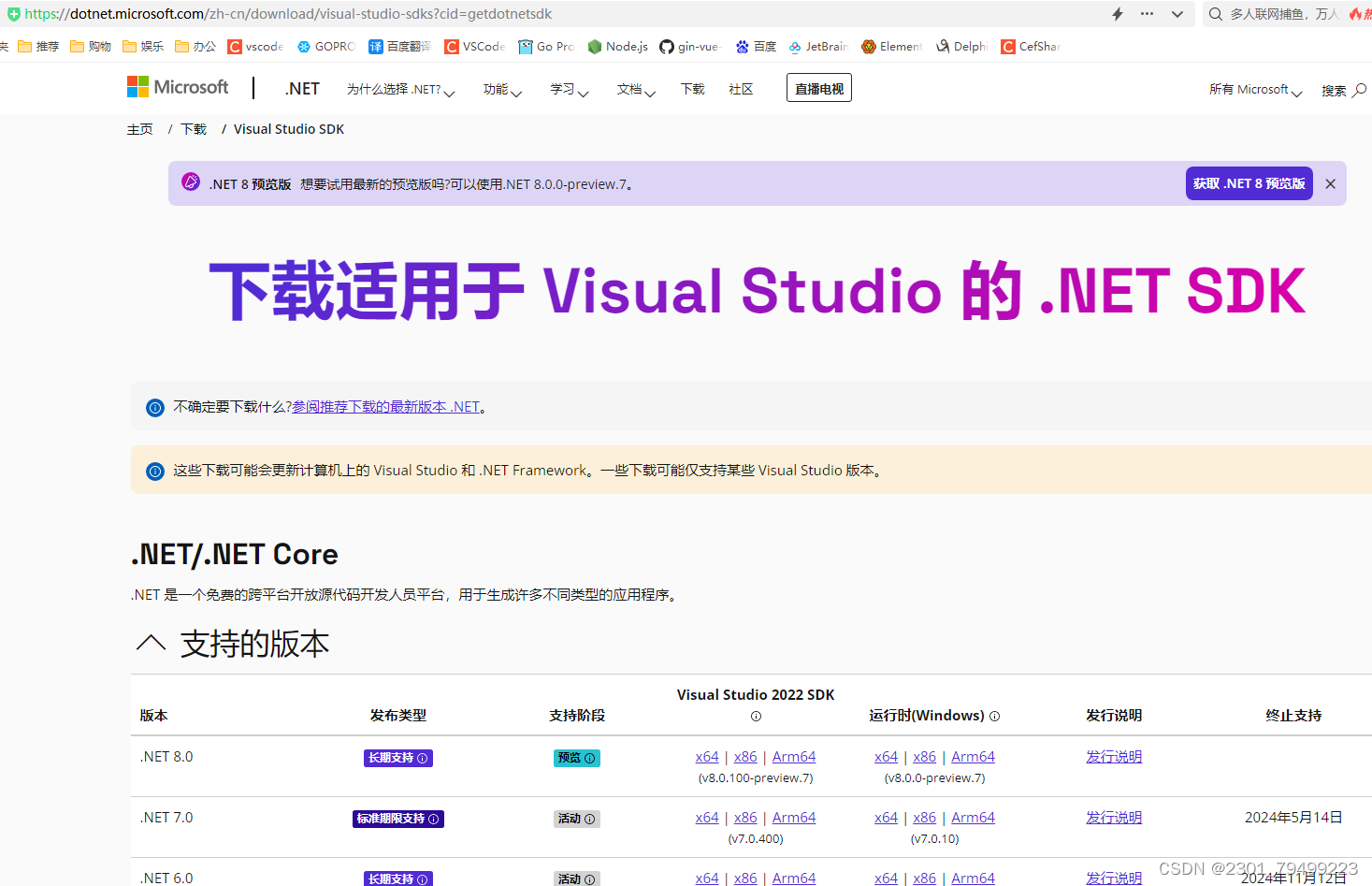Open the 办公 bookmarks folder
Screen dimensions: 1372x886
(195, 47)
